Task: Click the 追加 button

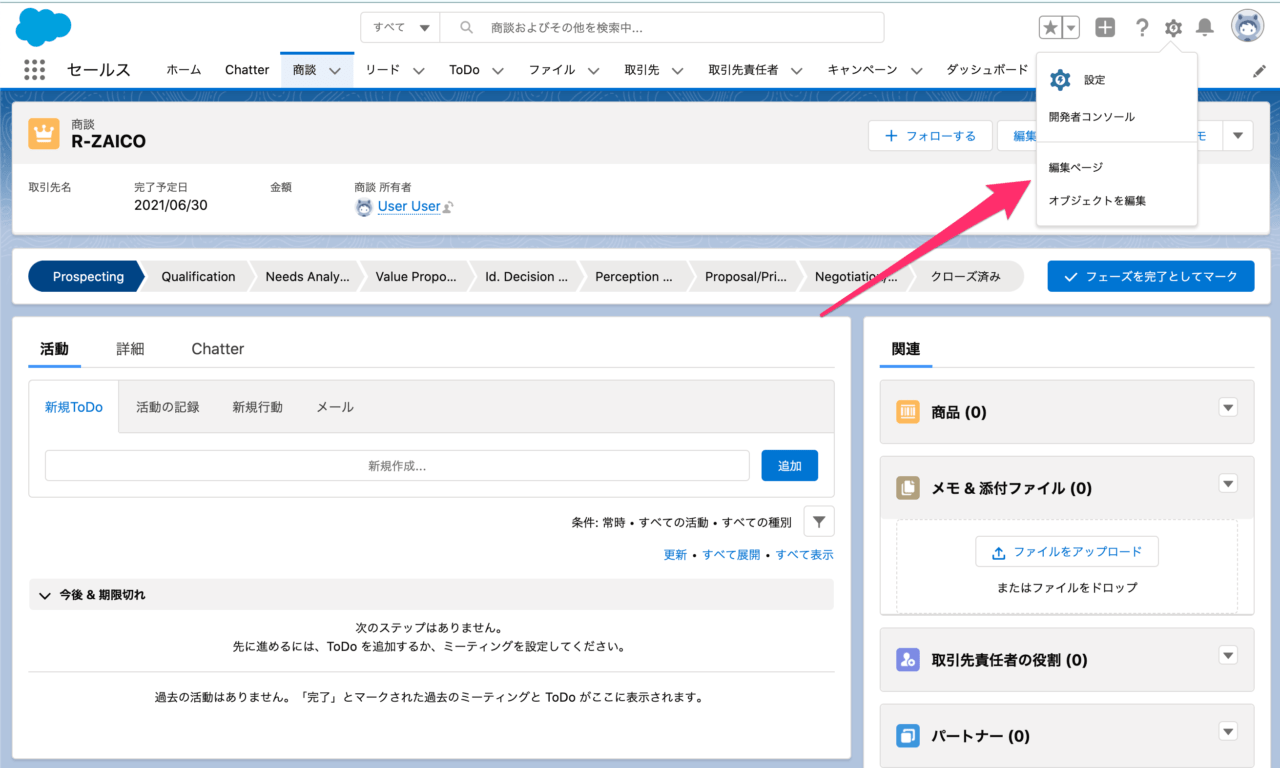Action: tap(790, 466)
